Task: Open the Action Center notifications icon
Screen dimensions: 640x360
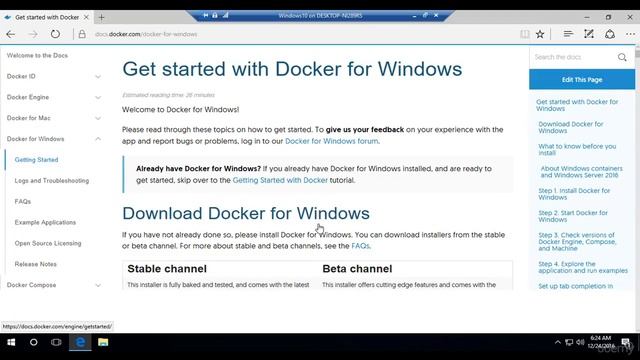Action: [625, 342]
